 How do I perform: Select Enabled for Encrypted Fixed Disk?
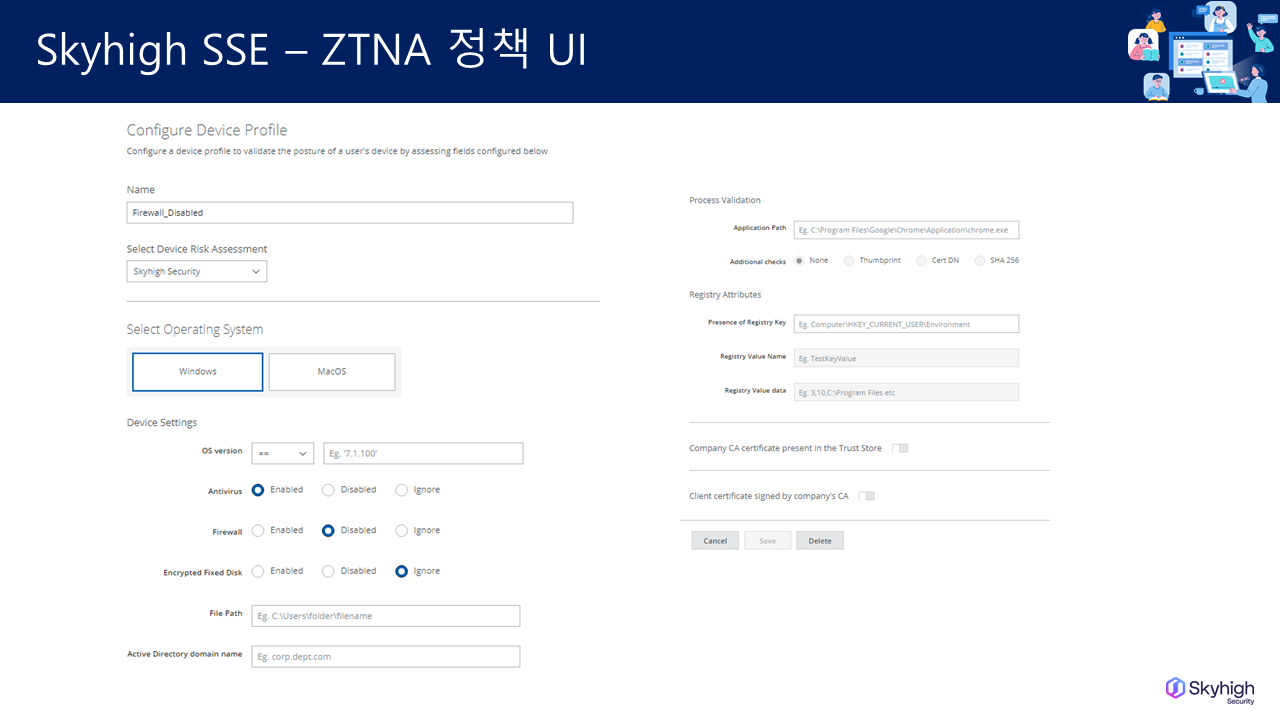pyautogui.click(x=258, y=571)
